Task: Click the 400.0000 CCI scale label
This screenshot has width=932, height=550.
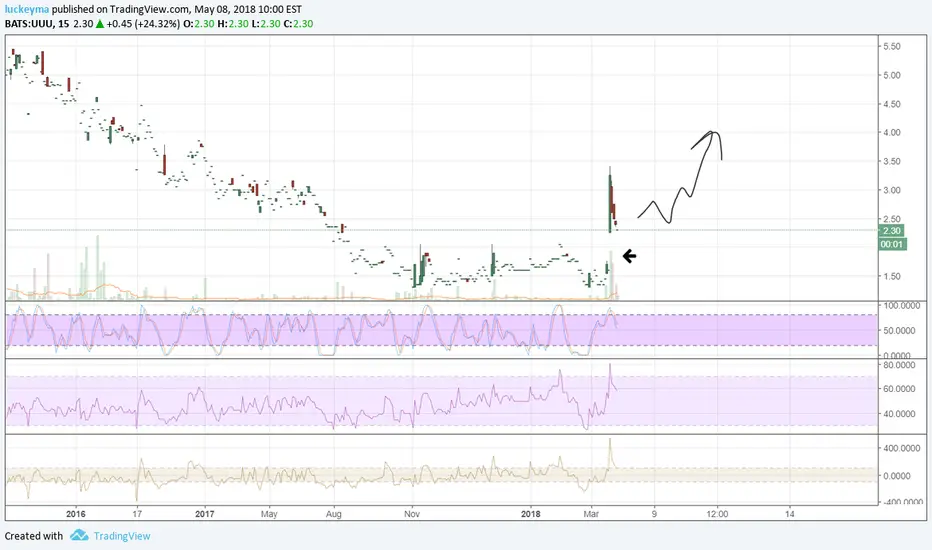Action: coord(902,448)
